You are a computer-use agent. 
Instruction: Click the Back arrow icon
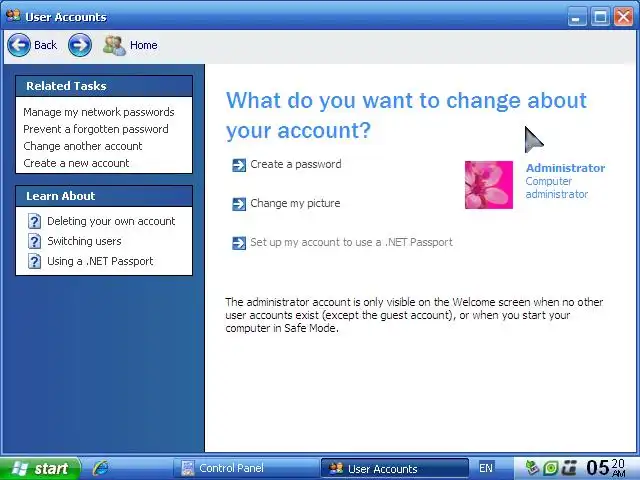[x=19, y=45]
